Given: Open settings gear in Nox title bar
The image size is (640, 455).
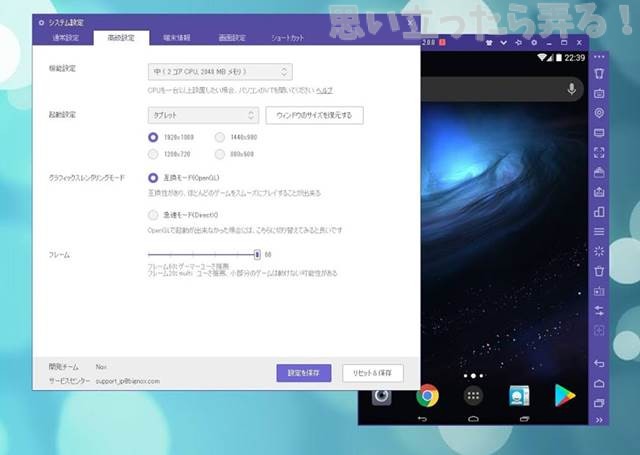Looking at the screenshot, I should click(534, 42).
